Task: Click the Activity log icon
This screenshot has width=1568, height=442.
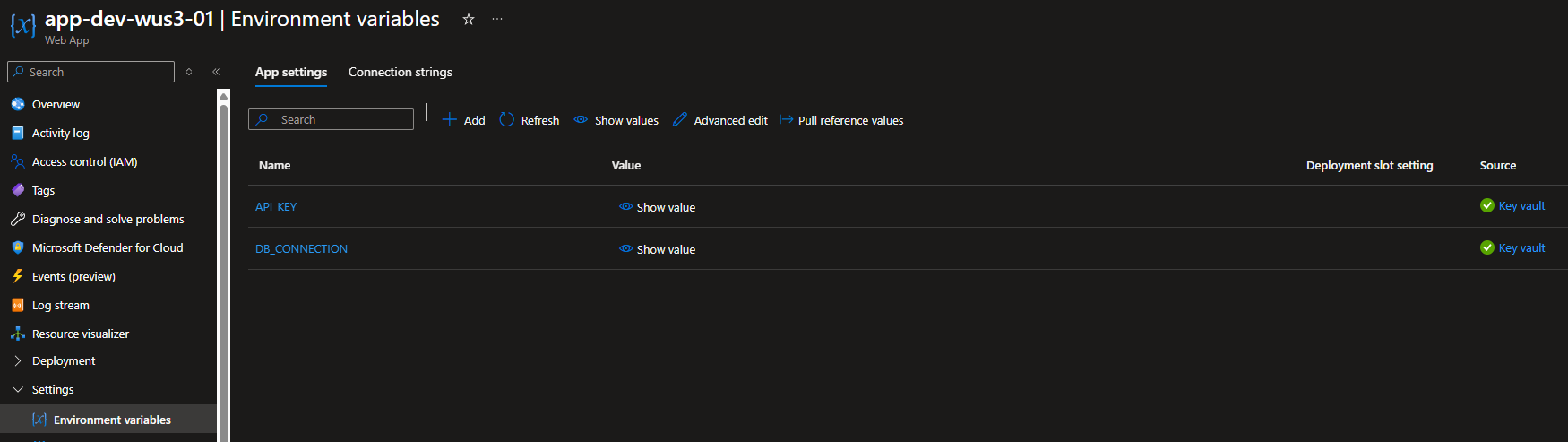Action: 18,133
